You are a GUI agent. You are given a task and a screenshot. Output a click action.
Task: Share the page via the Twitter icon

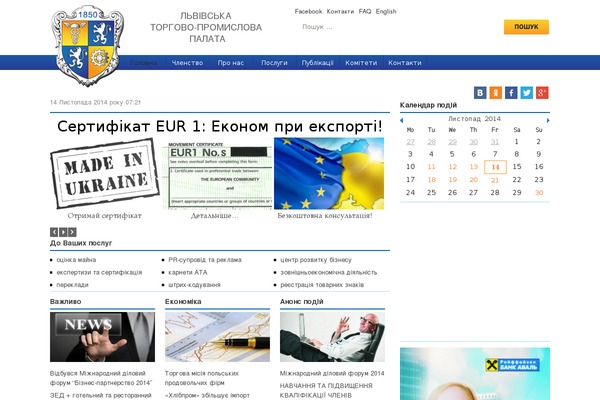(527, 93)
